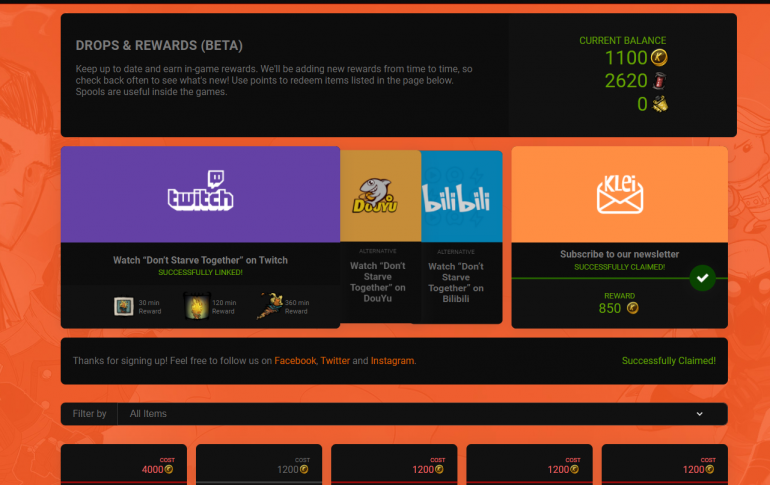Follow the Instagram link

392,361
